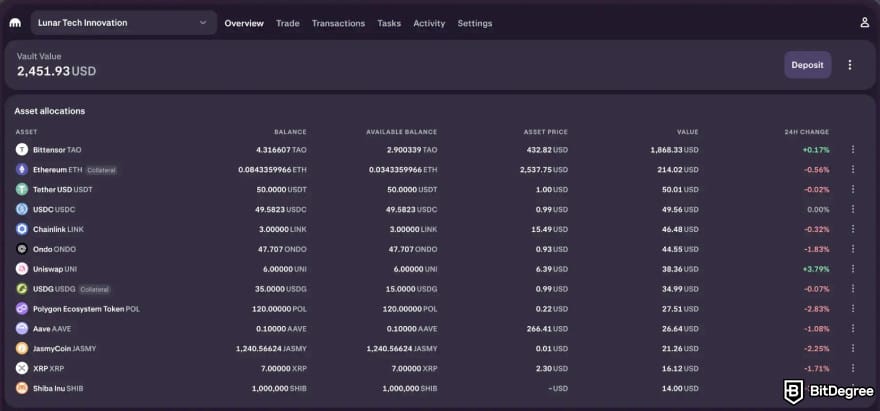
Task: Select the Overview tab
Action: click(x=244, y=24)
